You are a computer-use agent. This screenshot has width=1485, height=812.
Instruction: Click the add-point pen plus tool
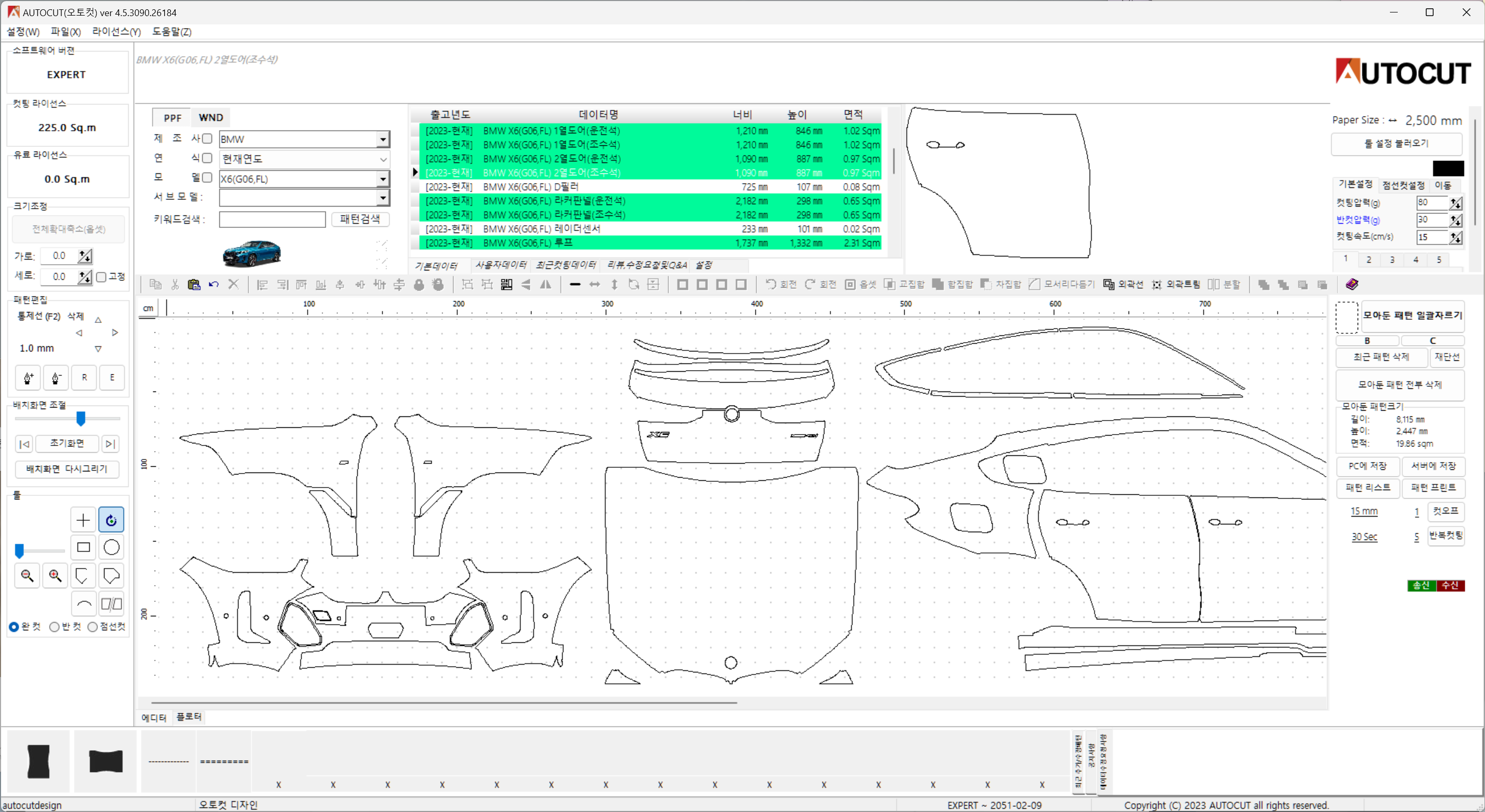(28, 377)
